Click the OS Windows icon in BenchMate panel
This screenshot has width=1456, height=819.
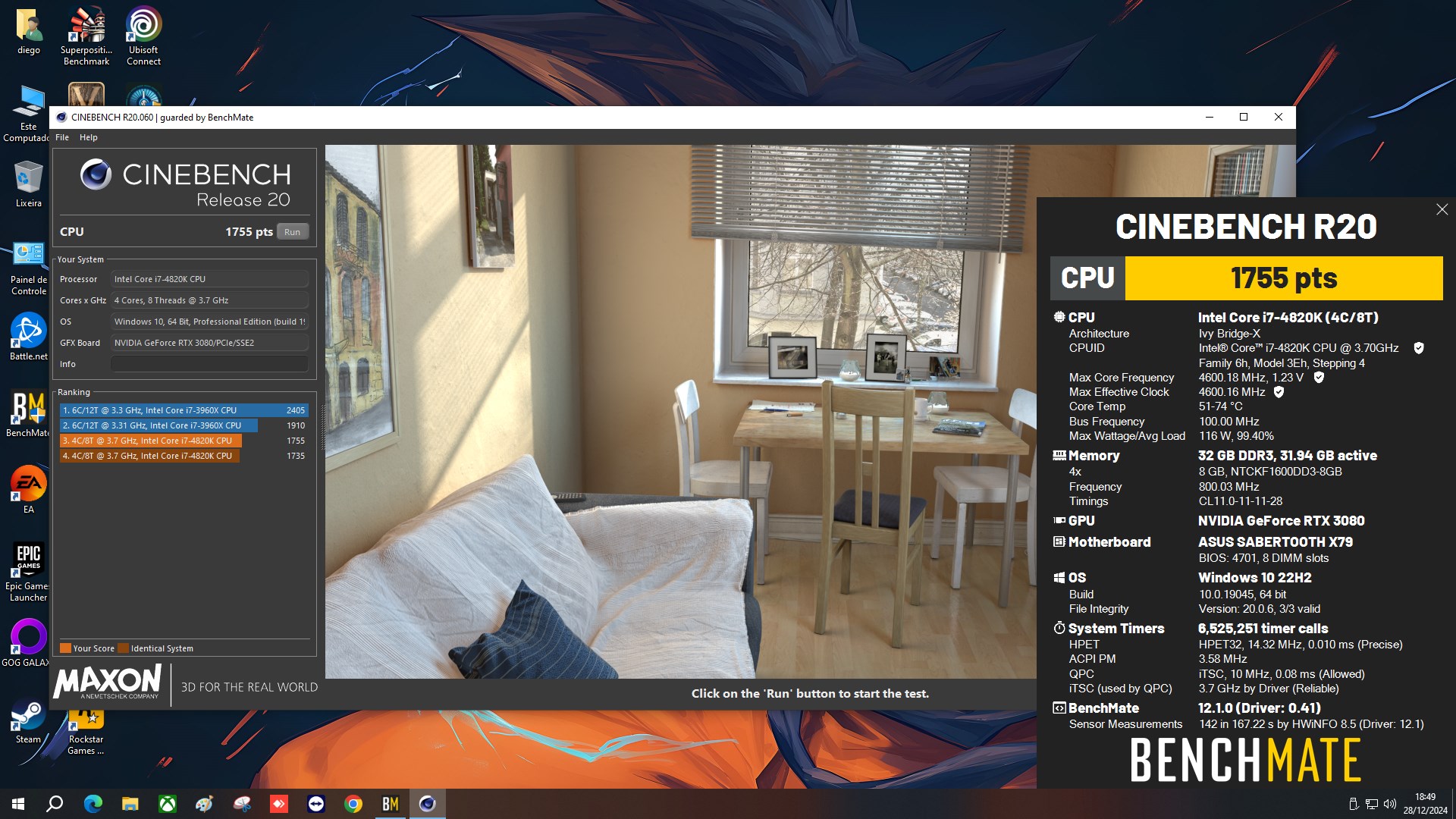pyautogui.click(x=1059, y=578)
